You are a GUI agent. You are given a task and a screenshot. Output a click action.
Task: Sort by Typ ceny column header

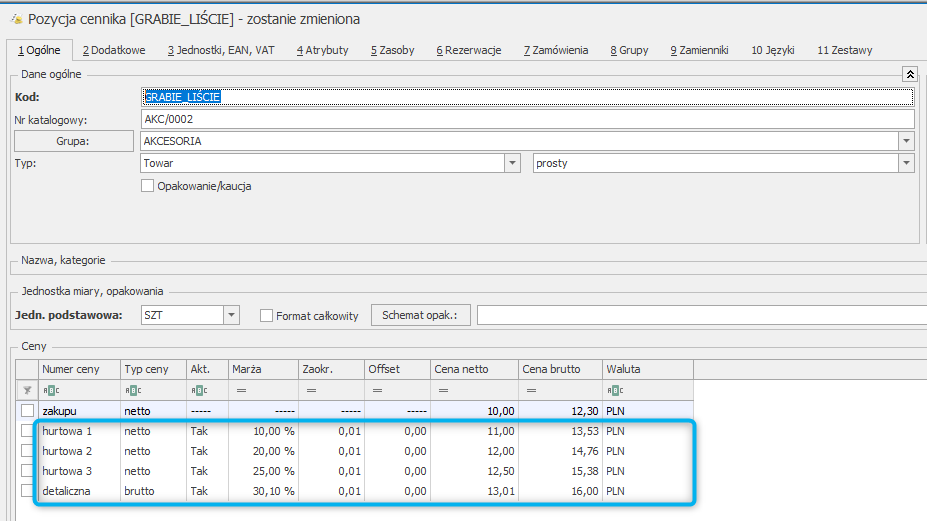click(153, 369)
